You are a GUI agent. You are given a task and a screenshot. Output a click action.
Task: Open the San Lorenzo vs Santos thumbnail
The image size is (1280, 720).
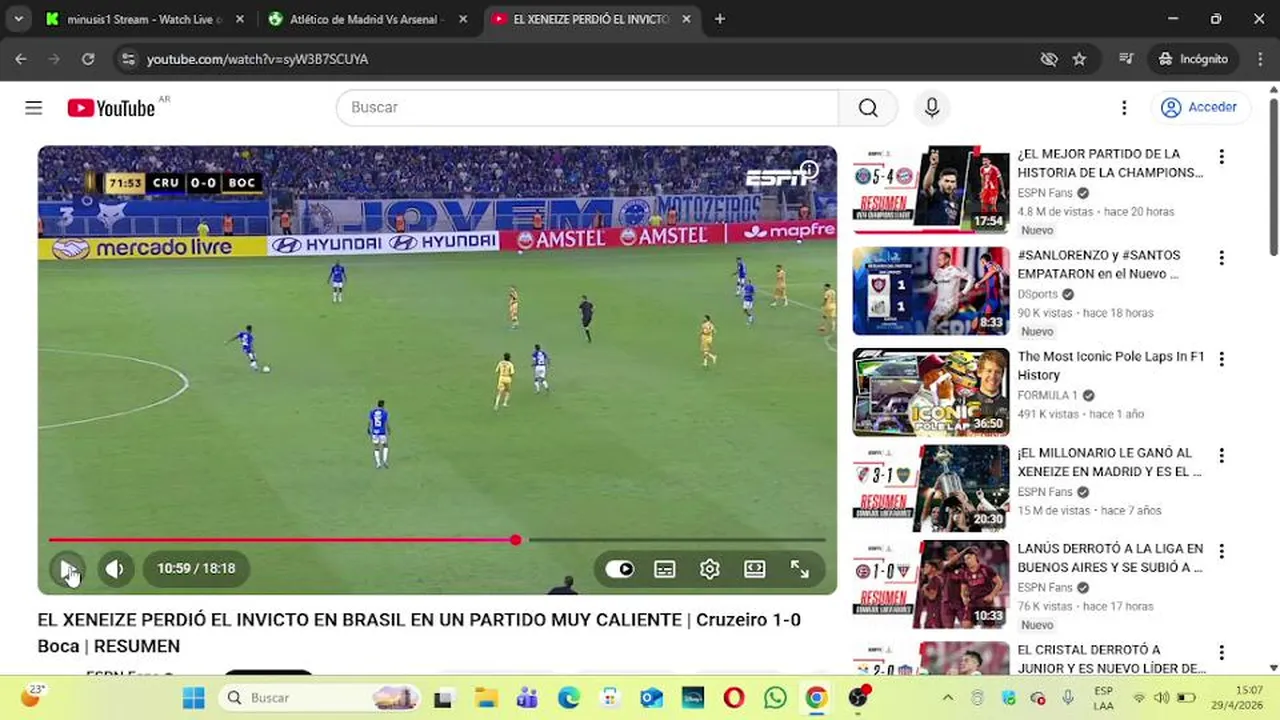click(x=931, y=291)
